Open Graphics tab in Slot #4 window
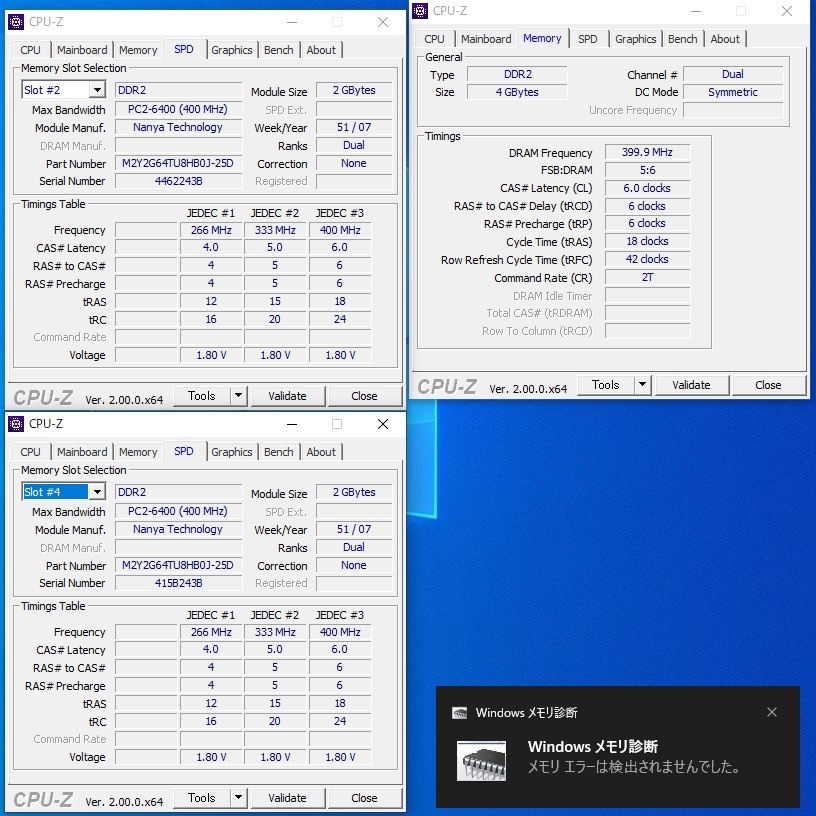 232,452
